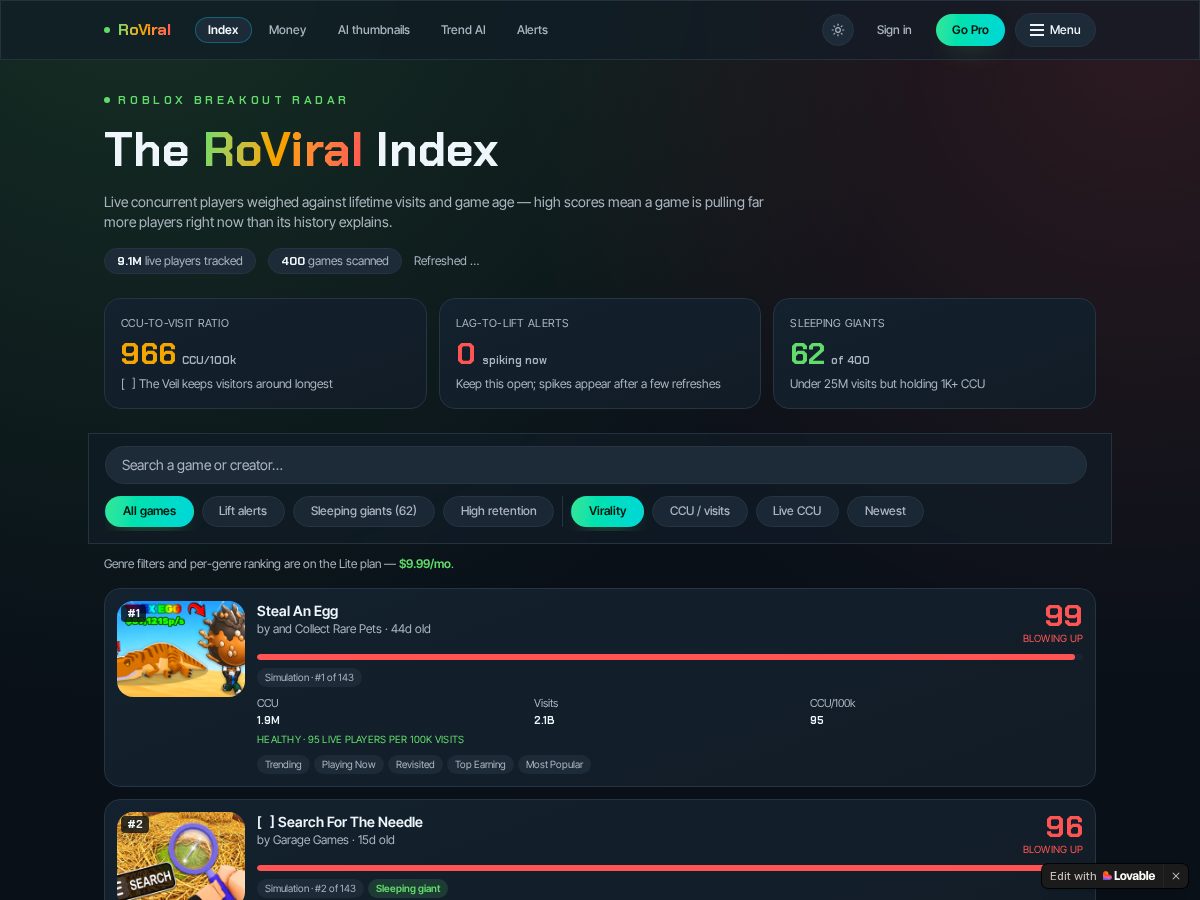Click the Simulation · #1 of 143 chip

(x=309, y=677)
